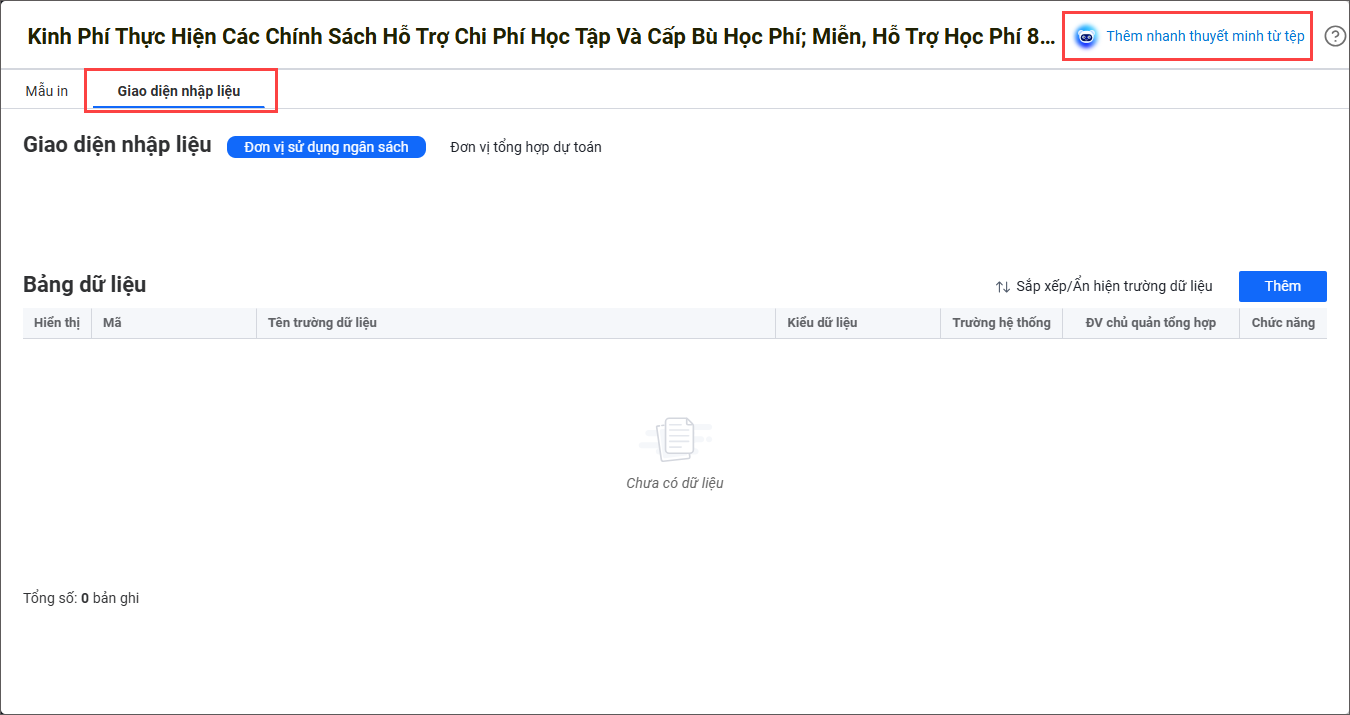Switch to the Mẫu in tab
1350x715 pixels.
click(47, 91)
